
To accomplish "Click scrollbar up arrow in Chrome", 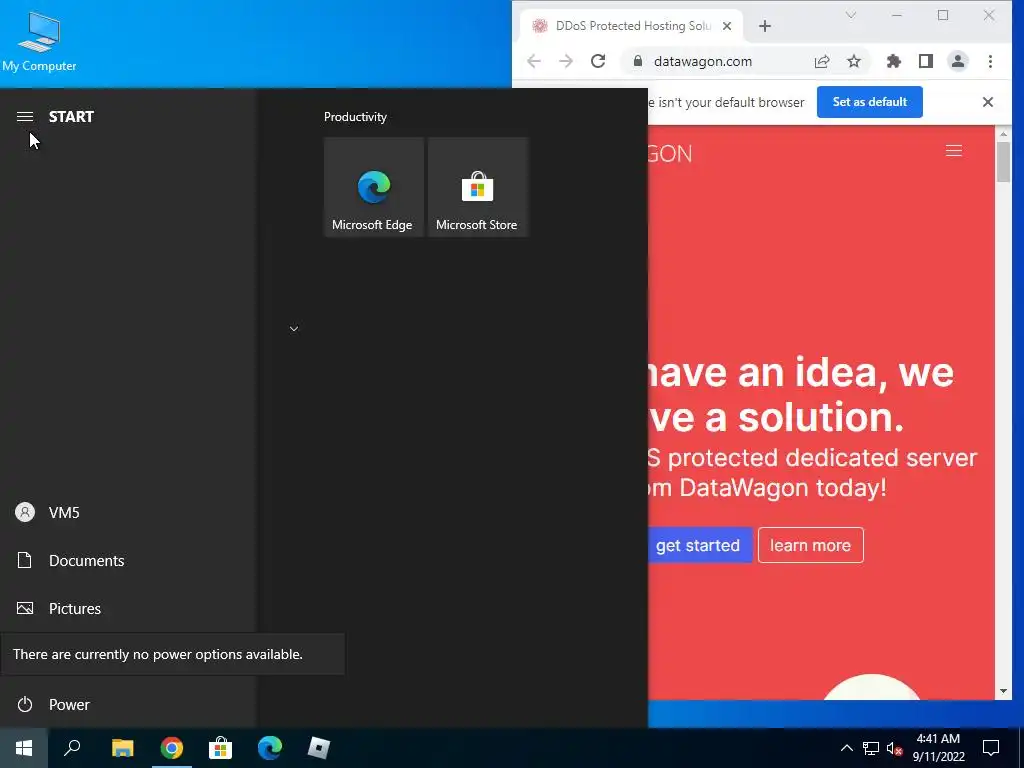I will (x=1003, y=133).
